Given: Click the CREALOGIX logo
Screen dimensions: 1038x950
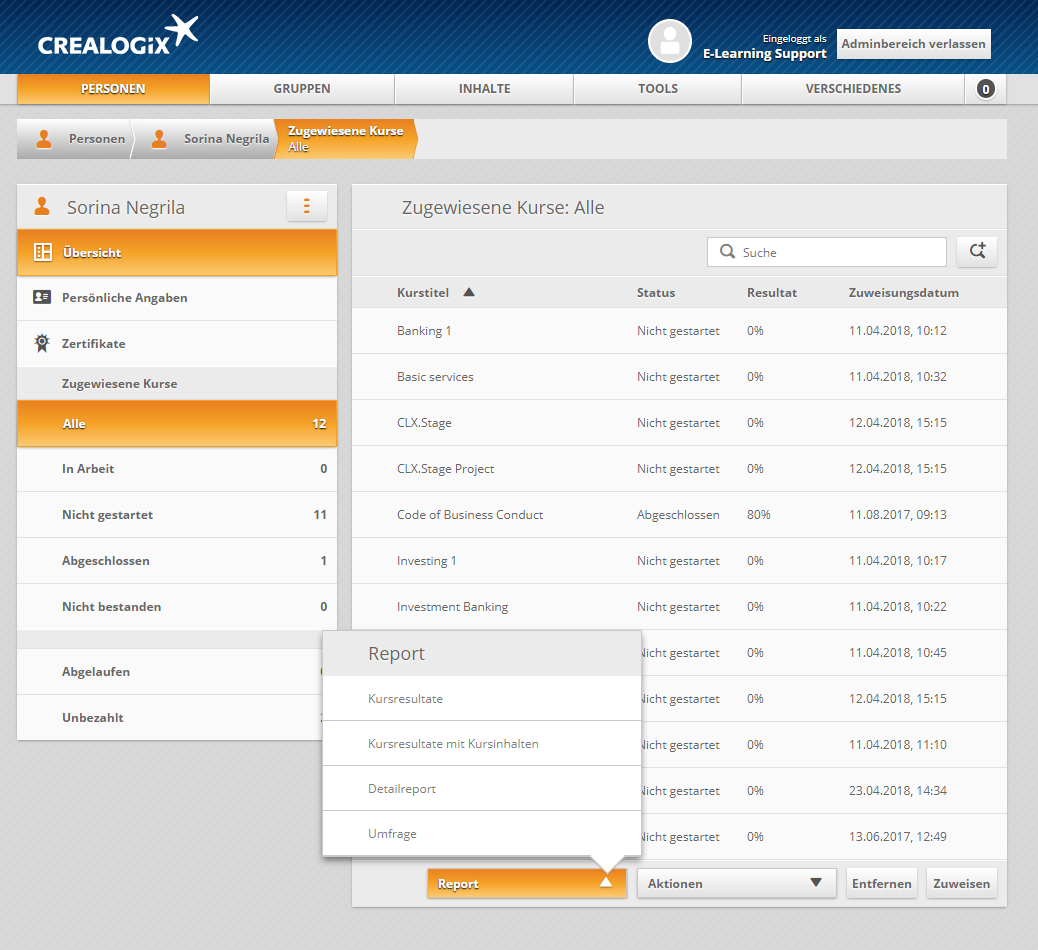Looking at the screenshot, I should pos(118,37).
